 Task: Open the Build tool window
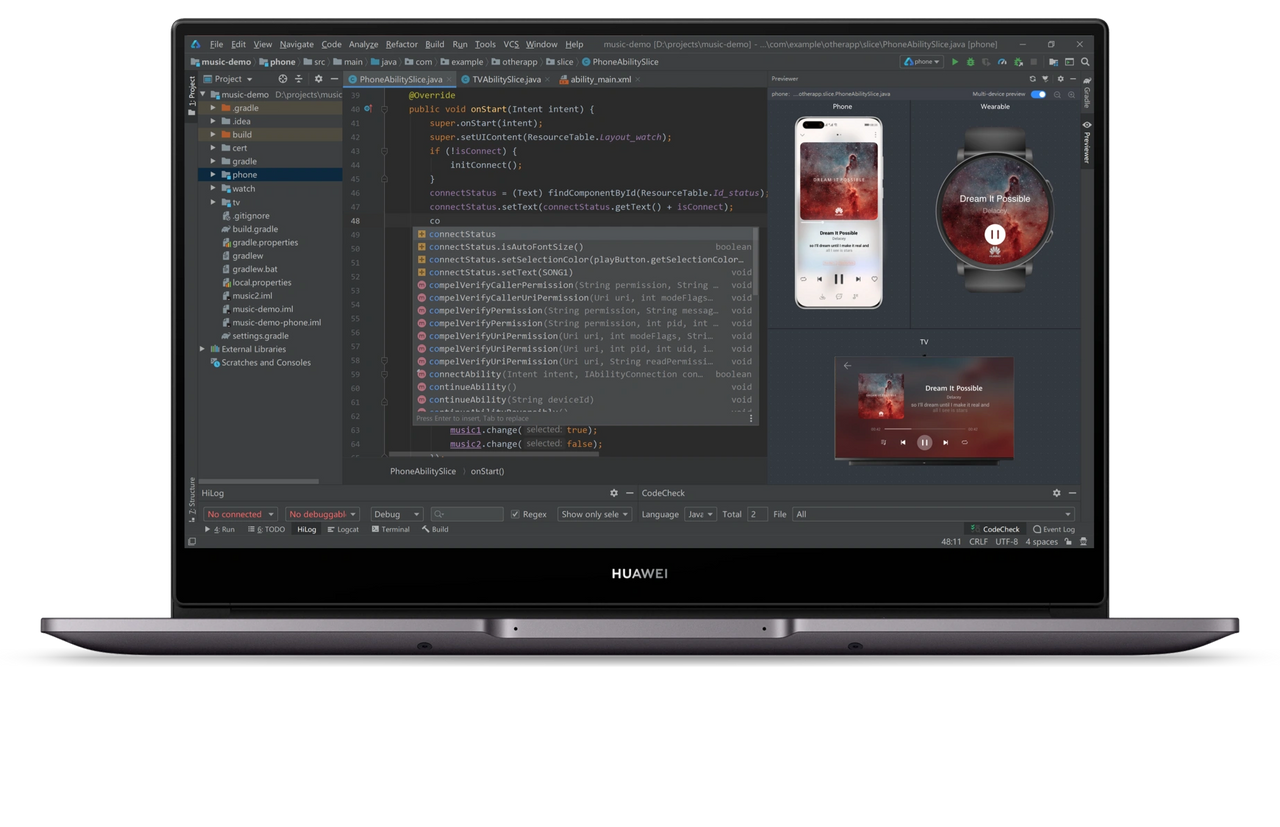click(x=435, y=529)
